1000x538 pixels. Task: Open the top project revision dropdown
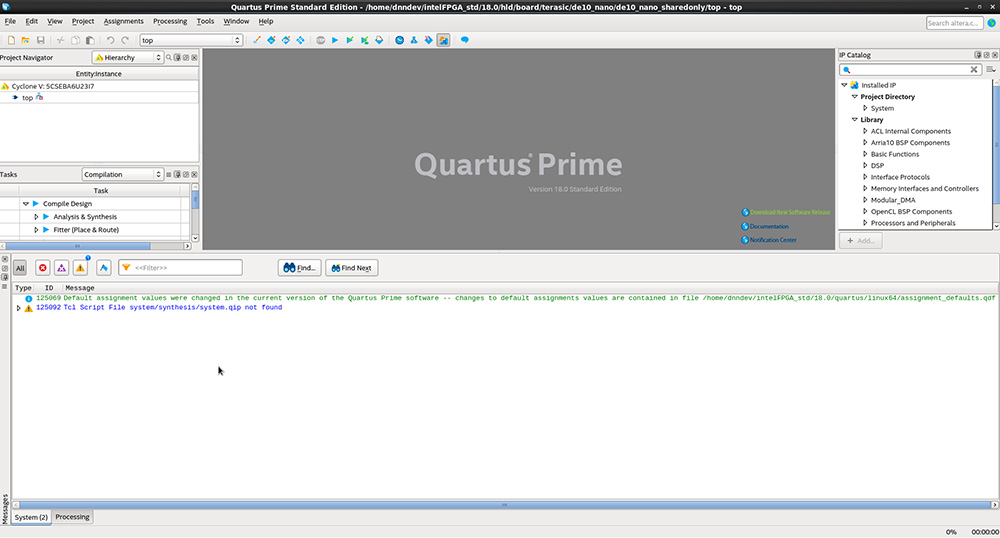click(x=191, y=40)
